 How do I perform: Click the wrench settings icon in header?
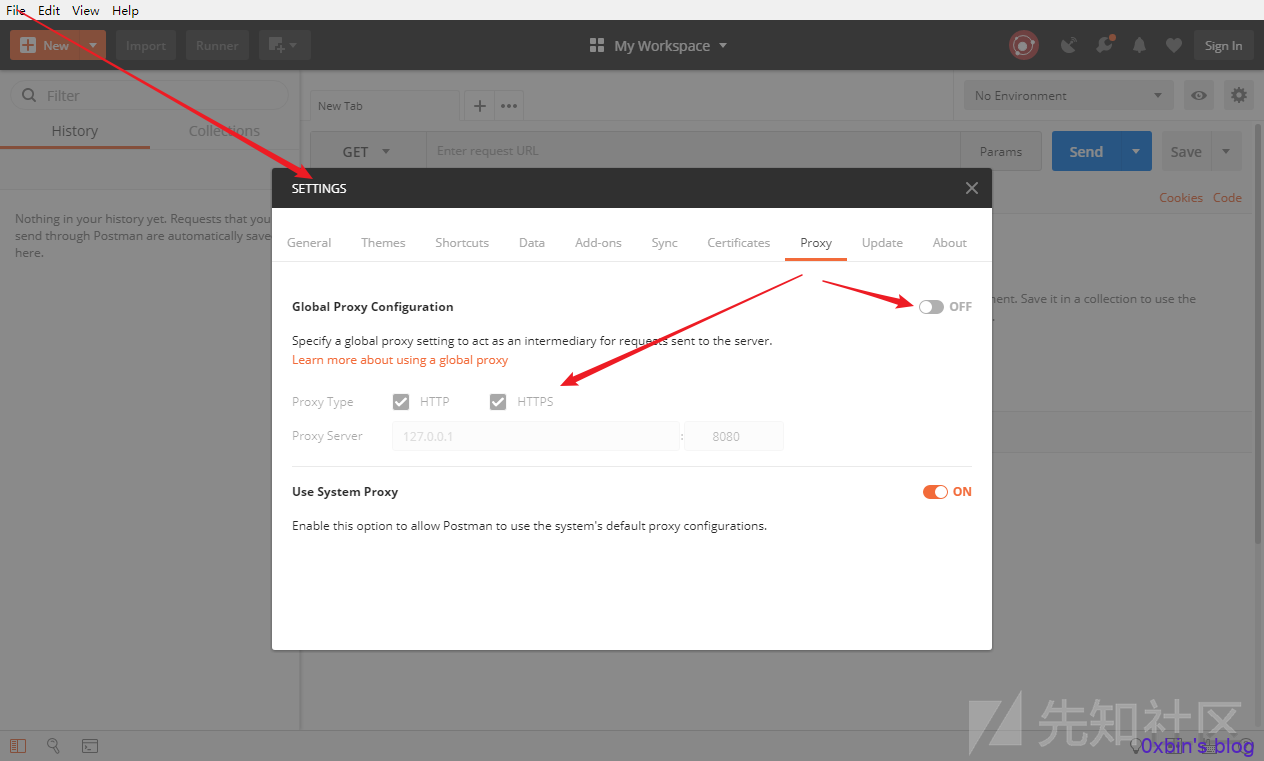(x=1105, y=45)
